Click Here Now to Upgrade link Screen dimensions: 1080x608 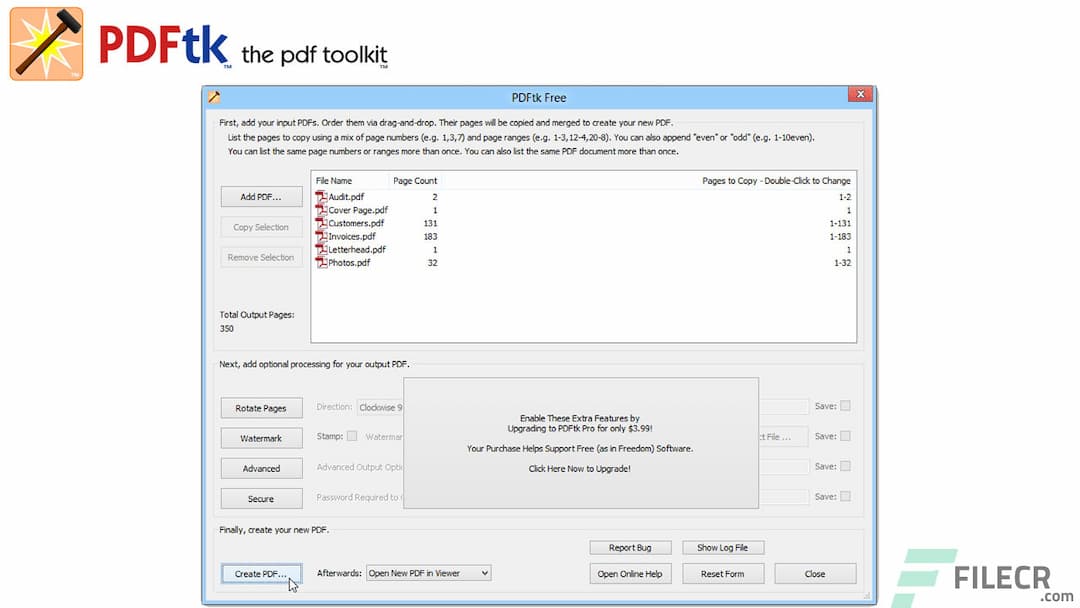pyautogui.click(x=578, y=468)
